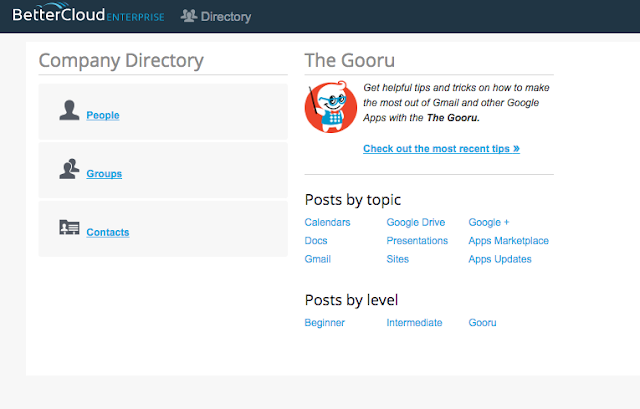View Sites topic posts
The image size is (640, 409).
tap(398, 259)
